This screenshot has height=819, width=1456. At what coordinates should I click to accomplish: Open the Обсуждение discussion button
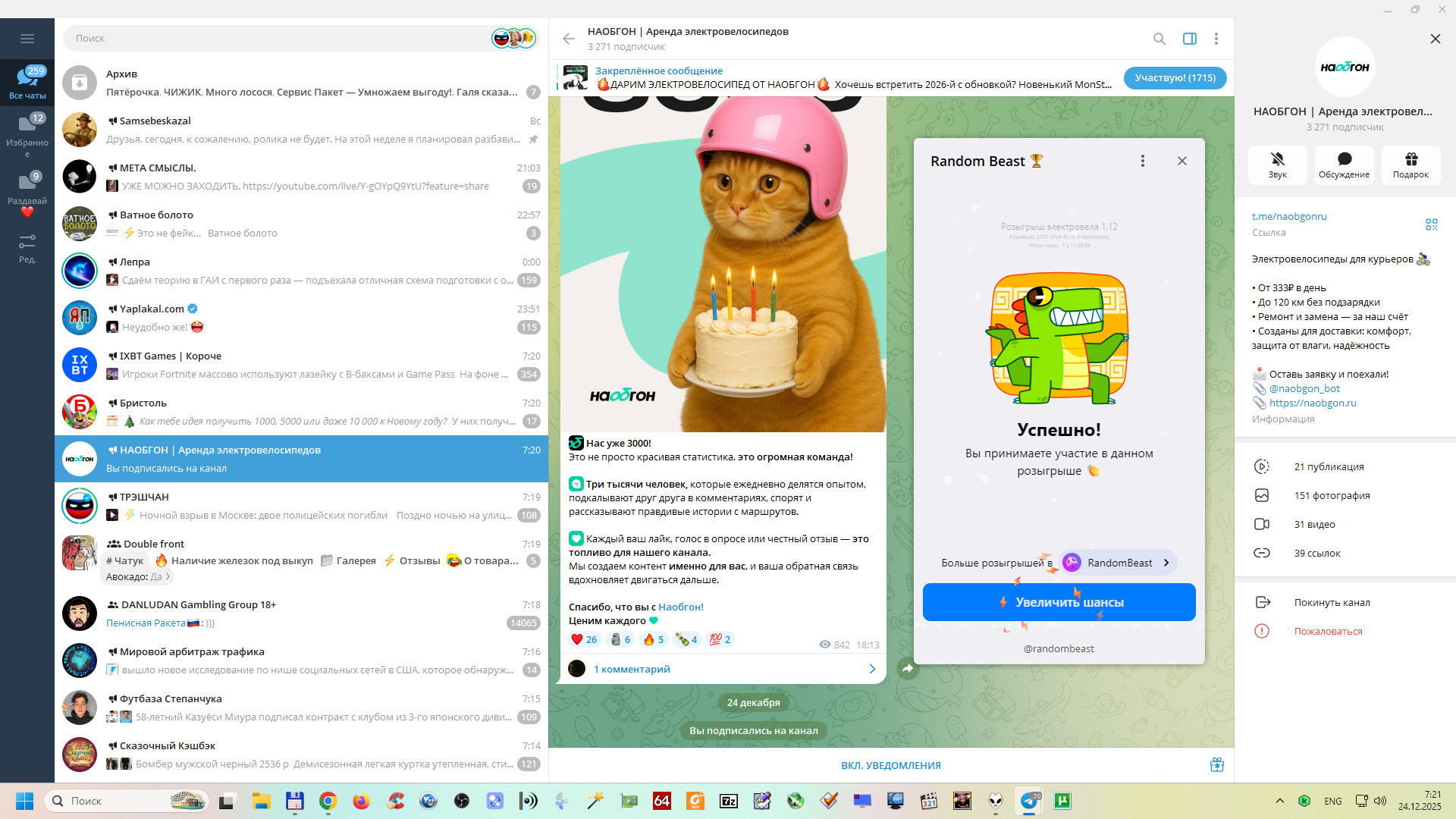[1344, 164]
